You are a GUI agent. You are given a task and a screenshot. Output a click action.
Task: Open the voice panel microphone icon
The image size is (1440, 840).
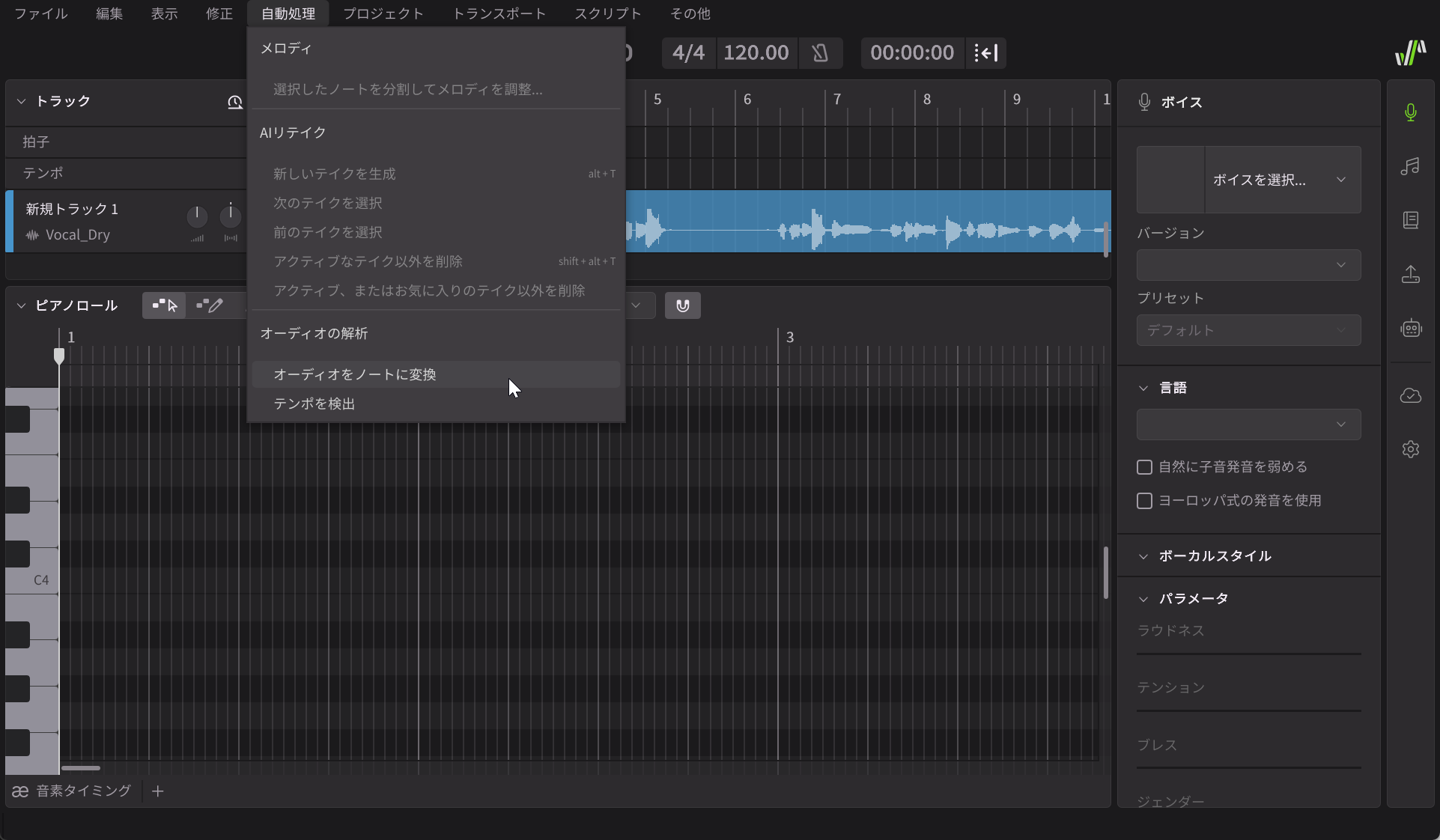coord(1410,112)
